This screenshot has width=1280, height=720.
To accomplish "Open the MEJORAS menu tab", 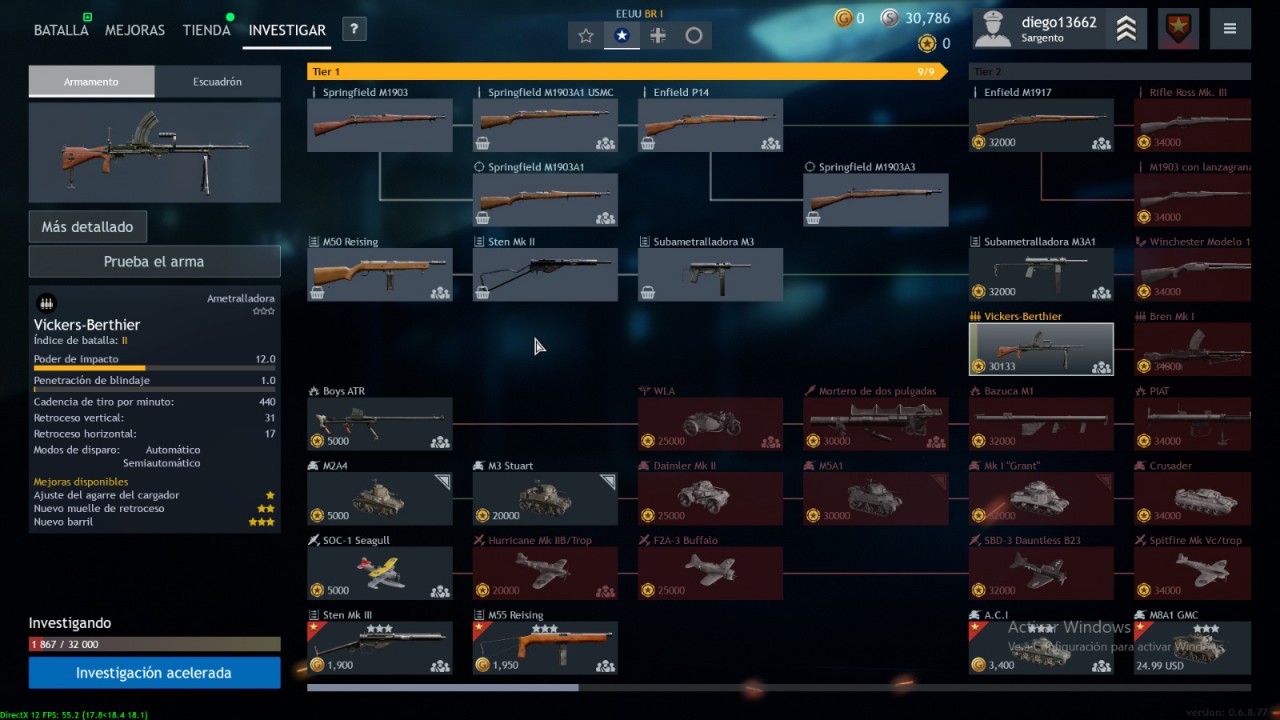I will tap(135, 30).
